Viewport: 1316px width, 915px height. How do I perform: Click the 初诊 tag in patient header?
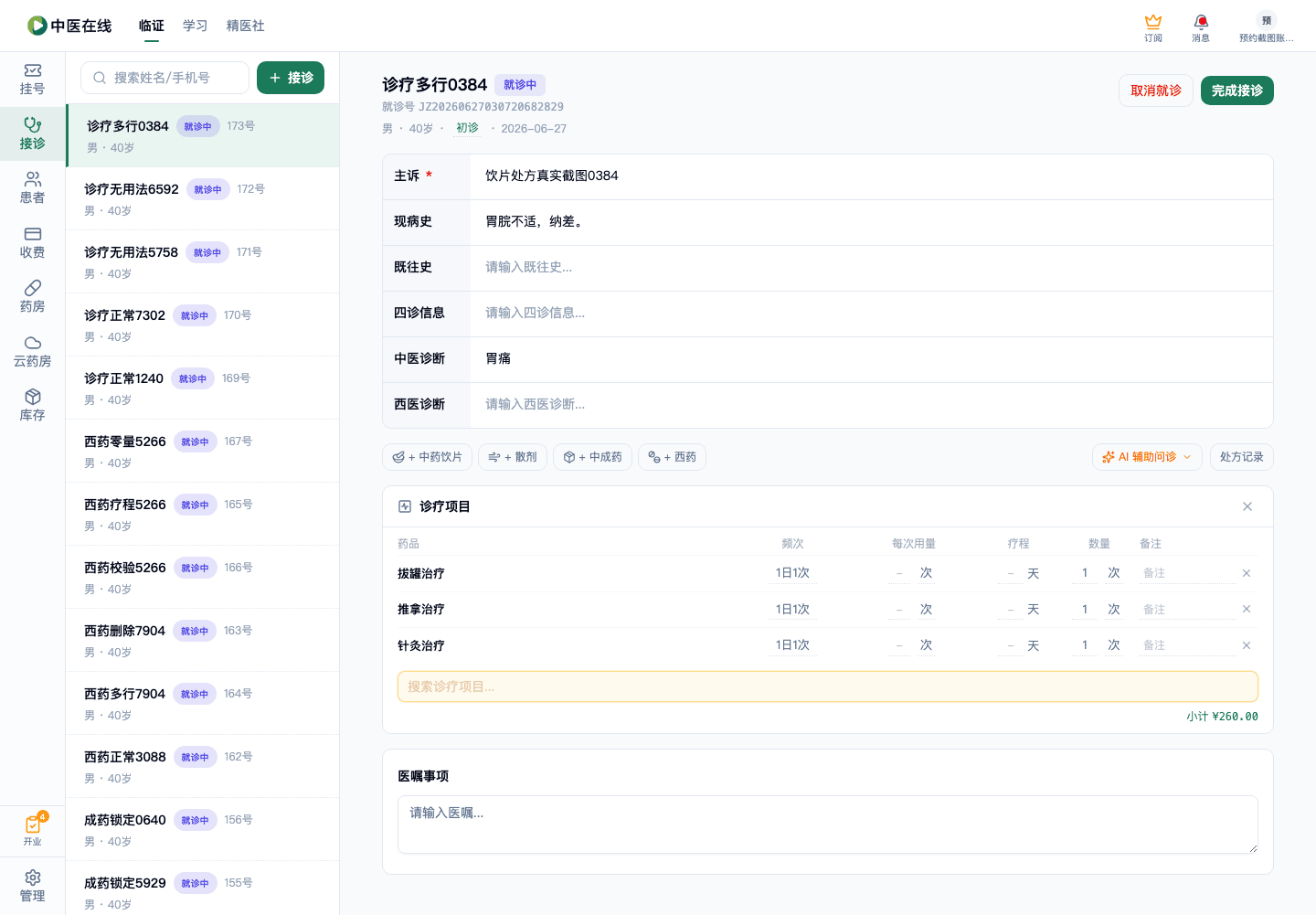(x=467, y=128)
